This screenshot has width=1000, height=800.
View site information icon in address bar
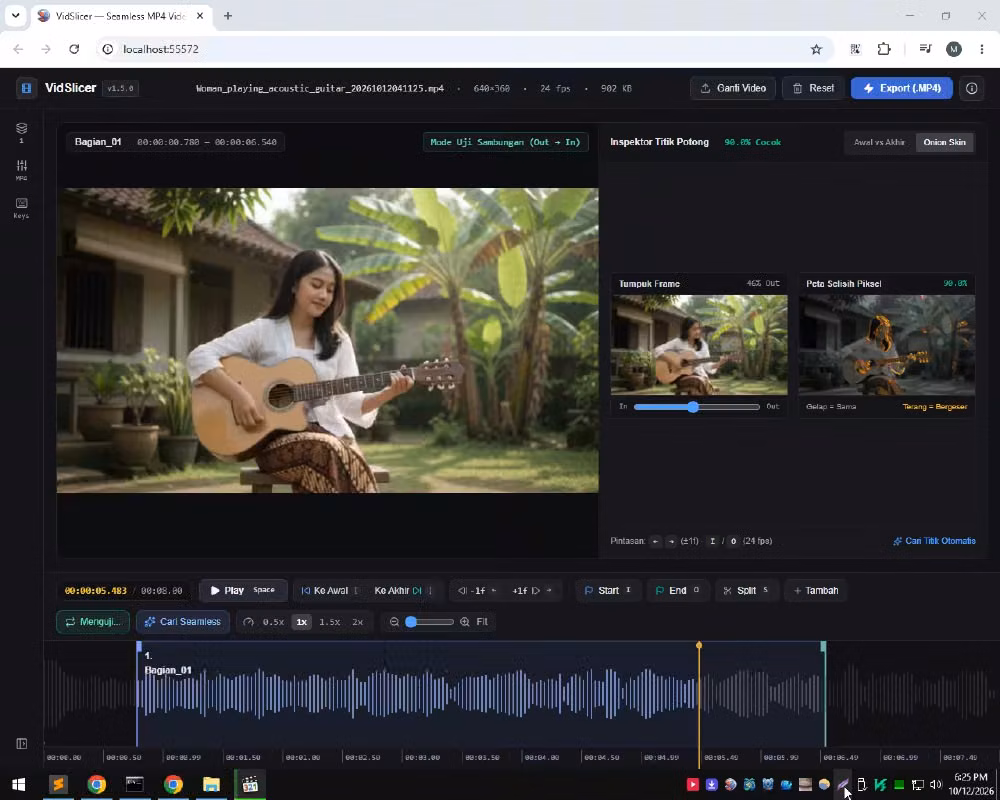pos(108,49)
